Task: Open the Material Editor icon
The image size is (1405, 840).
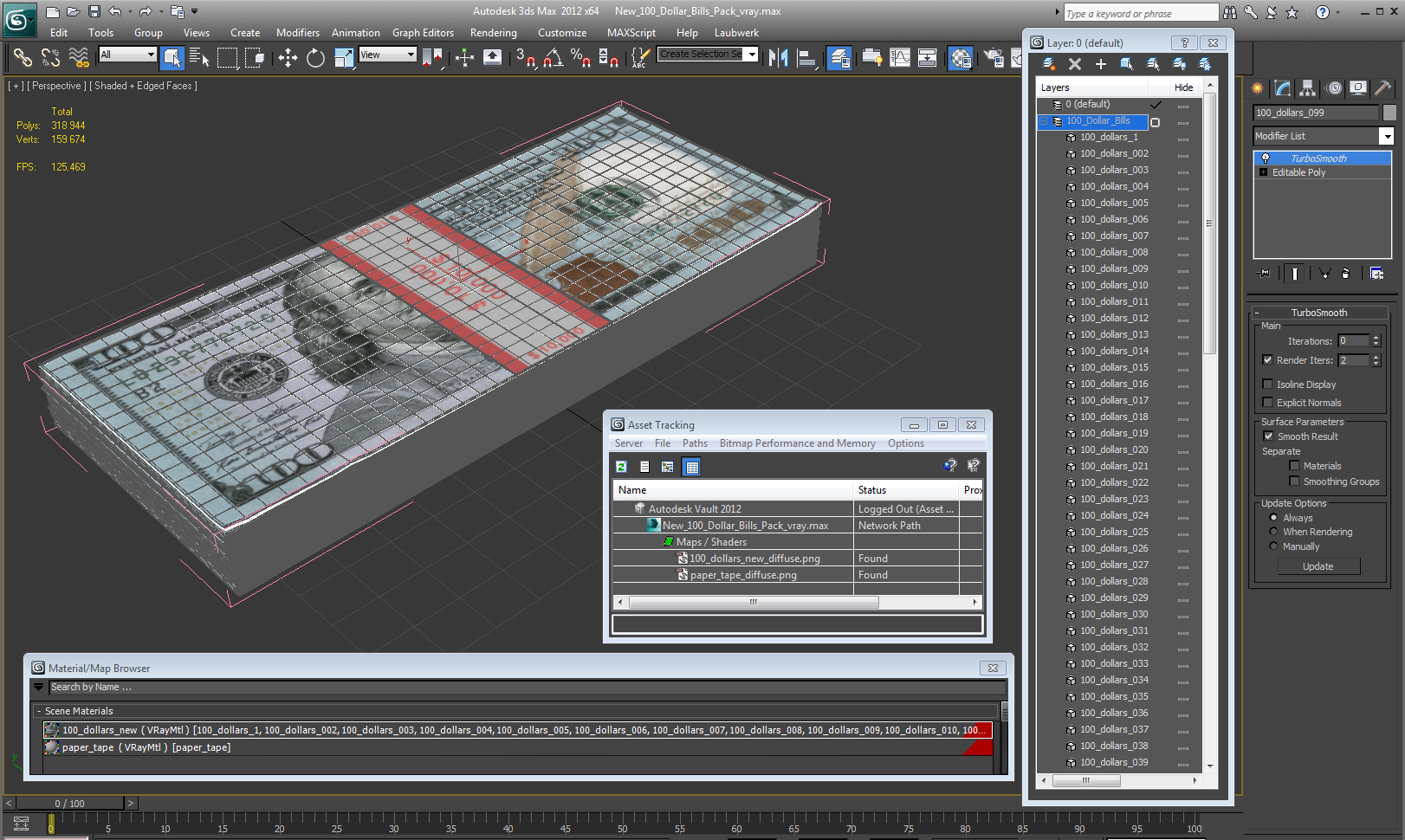Action: (x=960, y=58)
